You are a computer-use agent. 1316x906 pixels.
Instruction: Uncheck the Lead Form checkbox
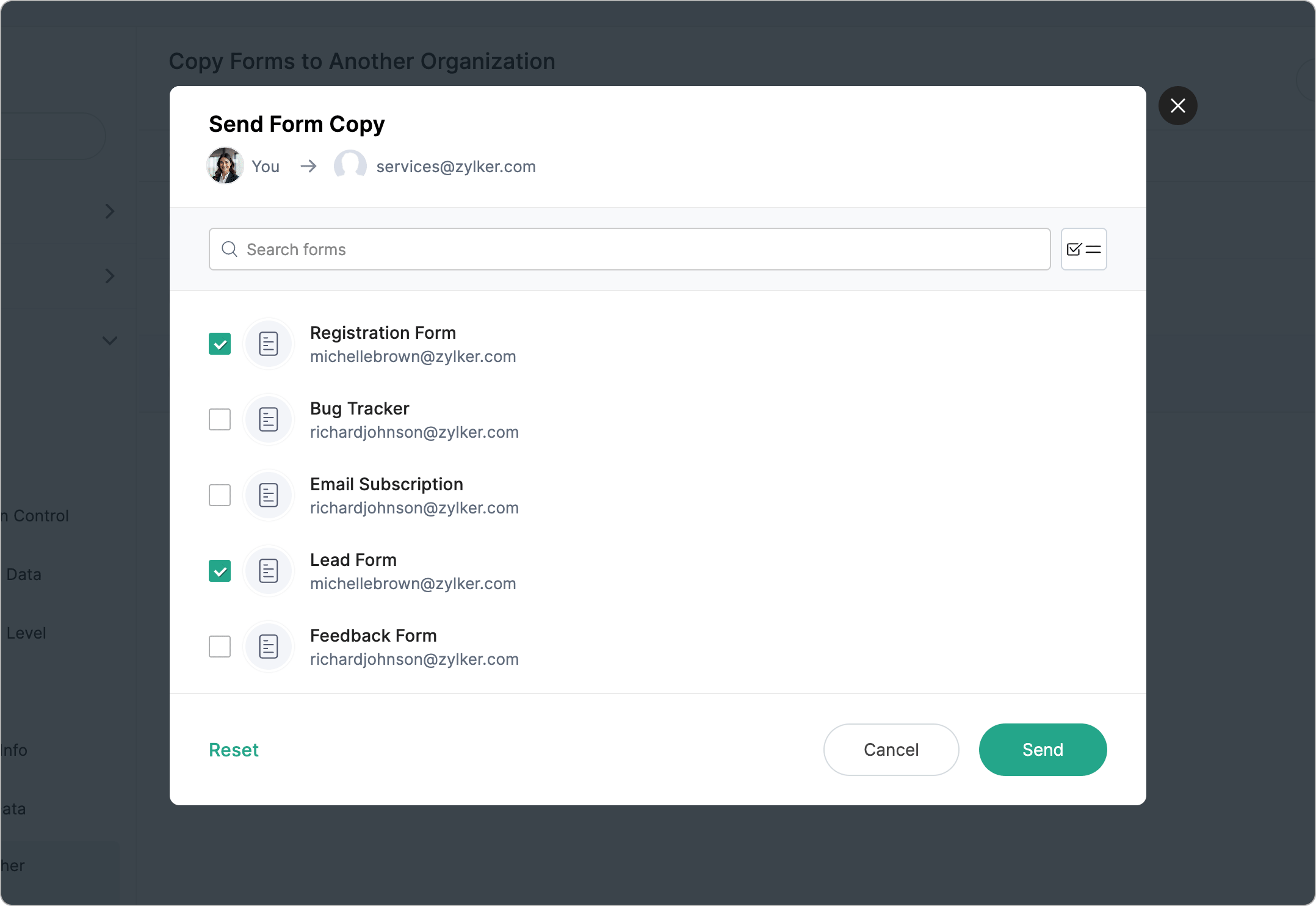coord(220,571)
